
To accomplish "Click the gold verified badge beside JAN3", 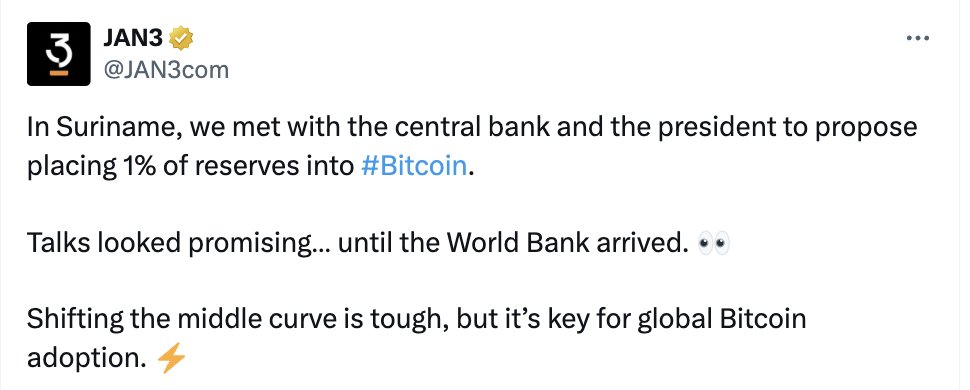I will tap(181, 38).
